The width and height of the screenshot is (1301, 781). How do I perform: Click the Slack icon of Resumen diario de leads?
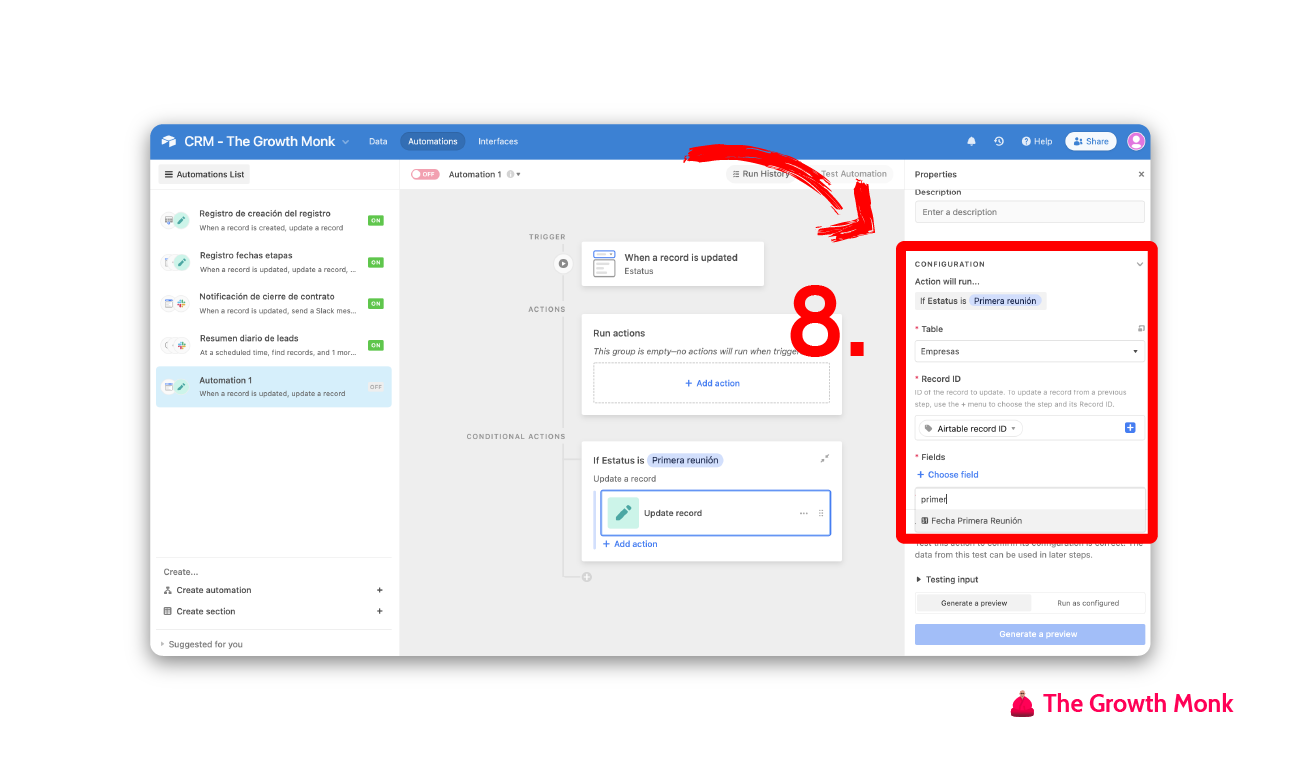click(182, 345)
